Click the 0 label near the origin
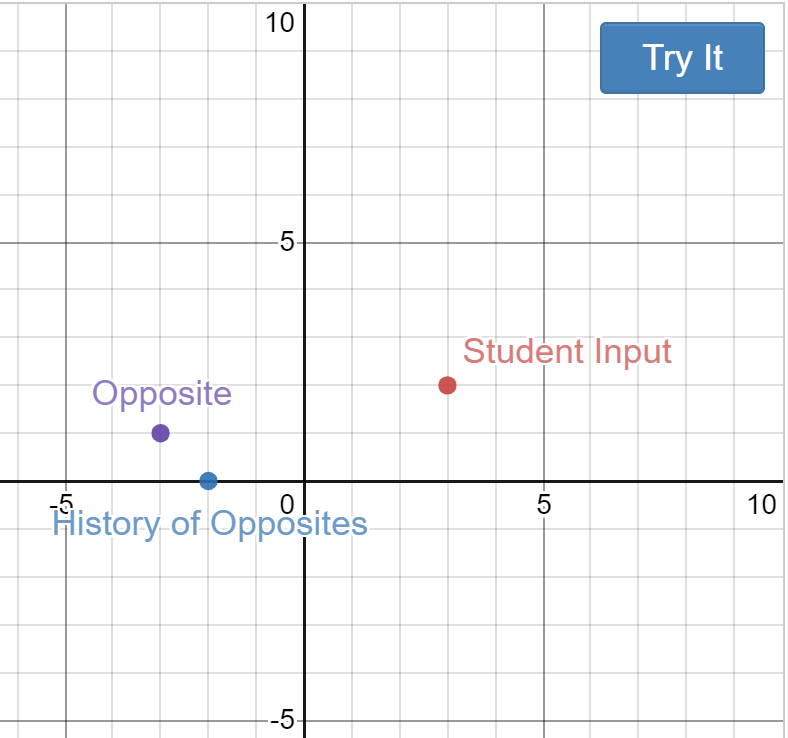This screenshot has height=738, width=788. pyautogui.click(x=287, y=503)
